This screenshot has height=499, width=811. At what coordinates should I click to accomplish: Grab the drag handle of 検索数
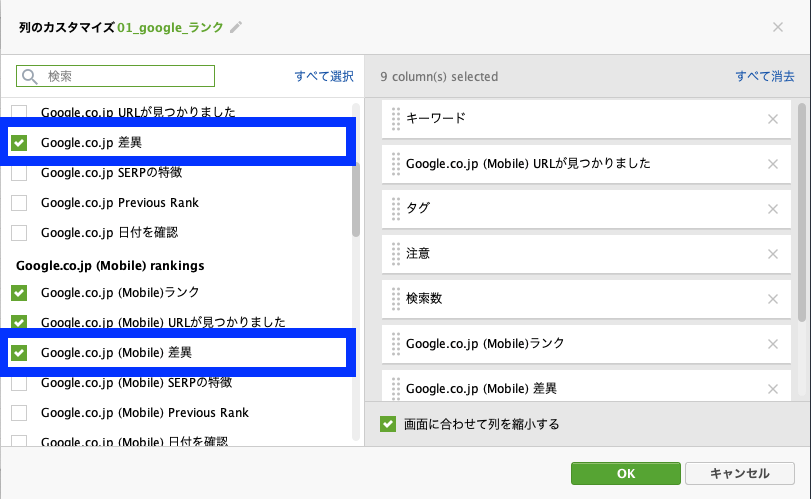396,299
